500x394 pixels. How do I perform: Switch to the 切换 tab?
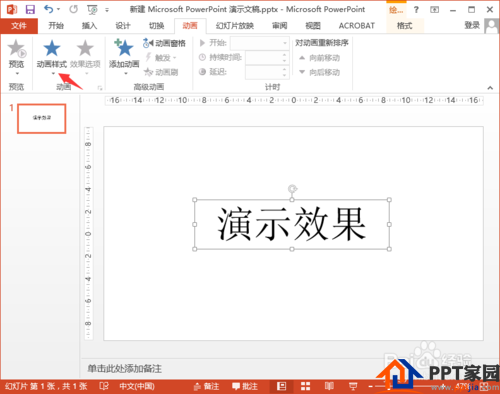pyautogui.click(x=156, y=26)
